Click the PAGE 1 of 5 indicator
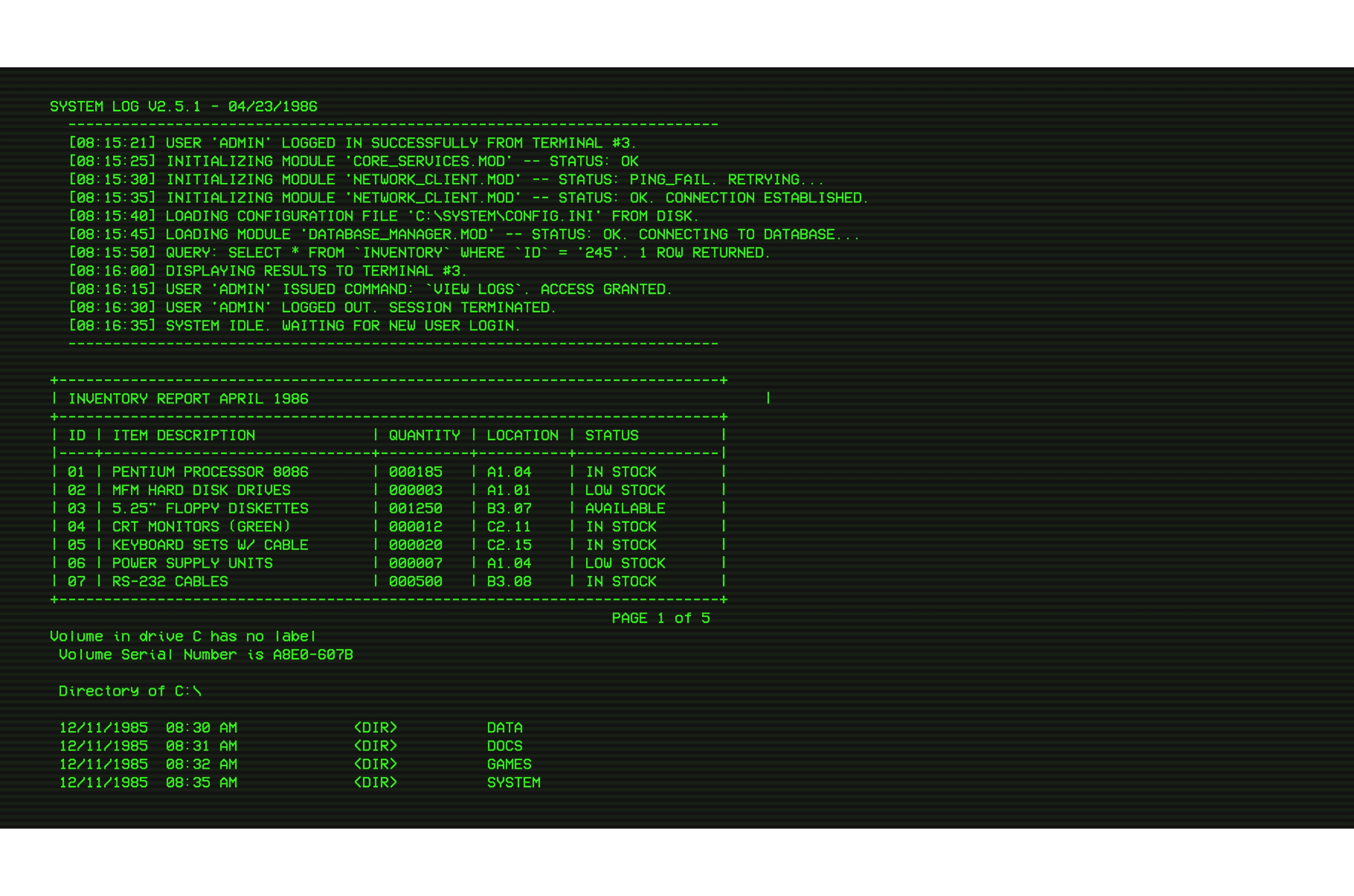This screenshot has height=896, width=1354. pos(661,618)
